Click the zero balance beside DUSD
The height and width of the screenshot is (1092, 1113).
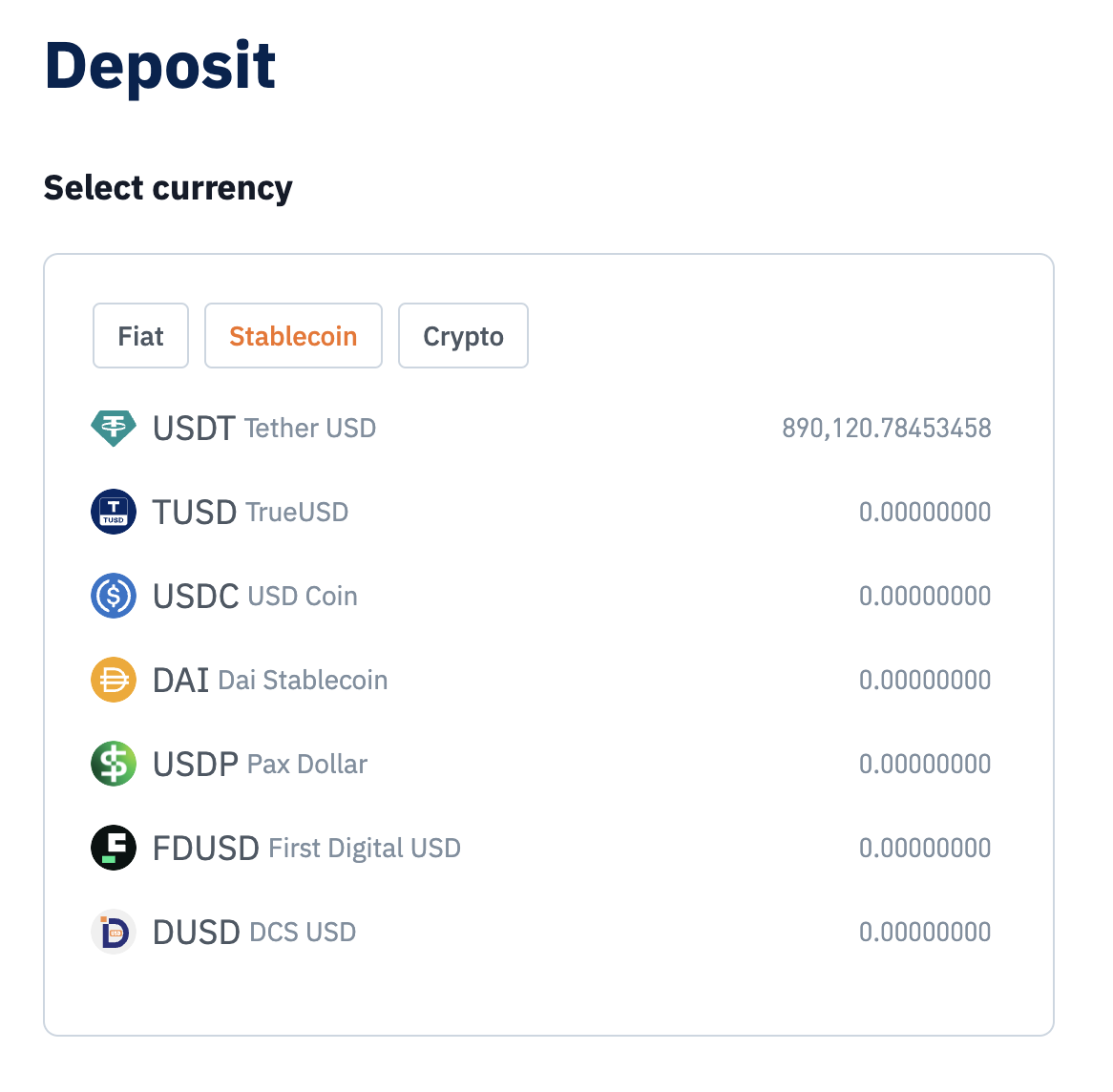925,932
